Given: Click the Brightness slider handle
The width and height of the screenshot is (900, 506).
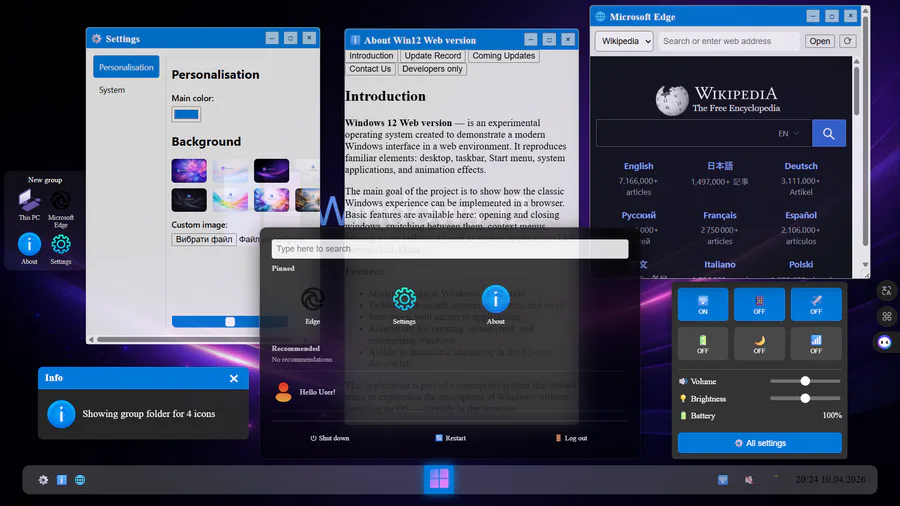Looking at the screenshot, I should [x=805, y=398].
